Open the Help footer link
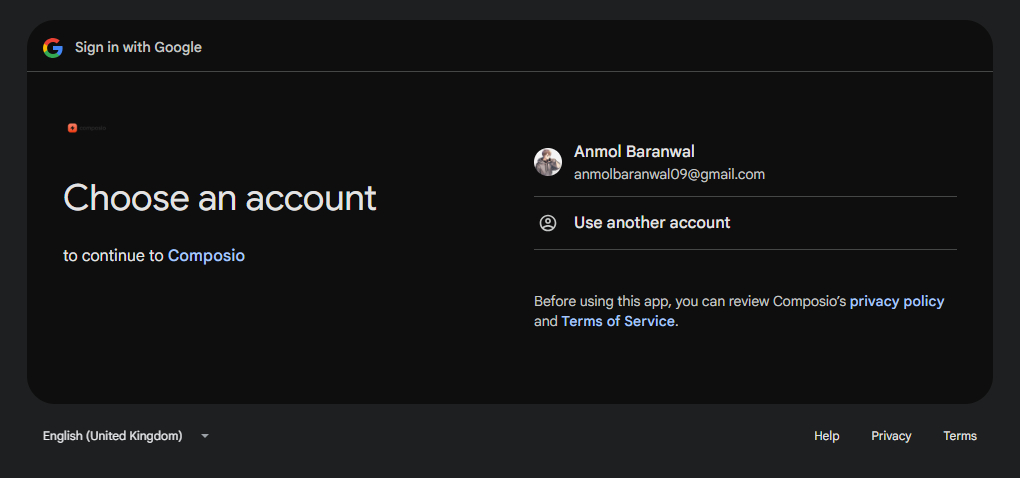The width and height of the screenshot is (1020, 478). [826, 436]
